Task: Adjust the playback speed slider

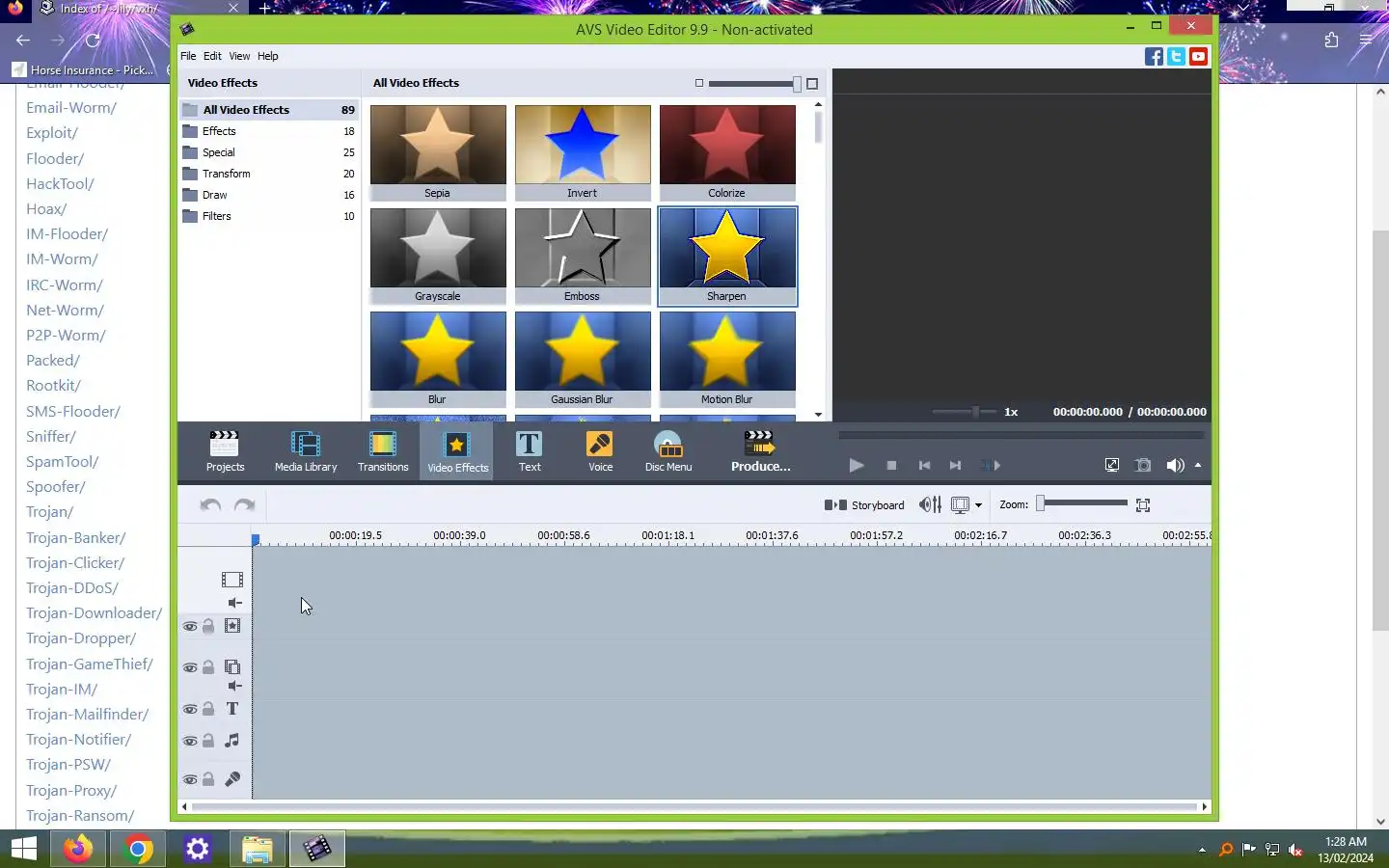Action: tap(965, 412)
